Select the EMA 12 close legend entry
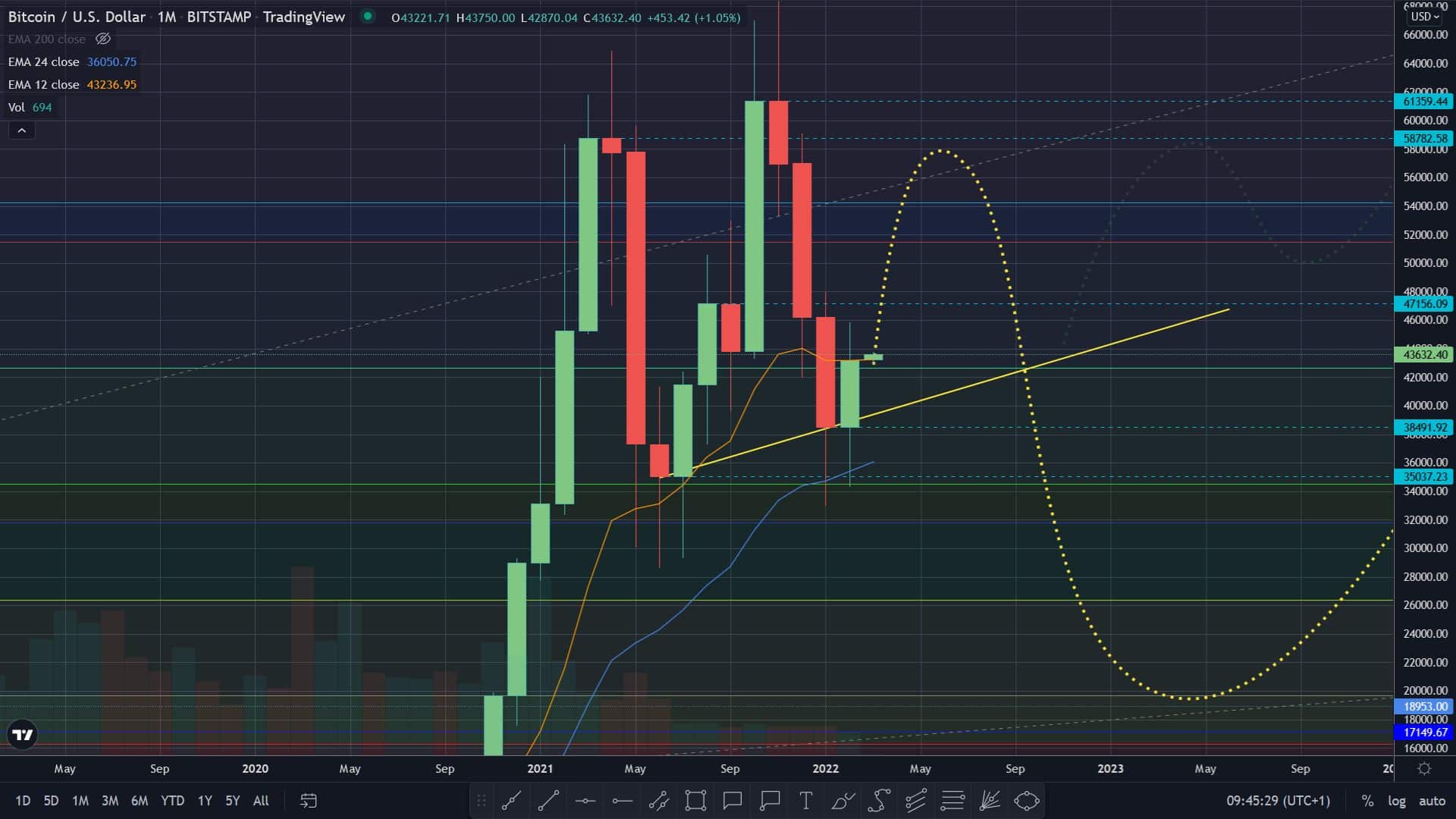 43,85
